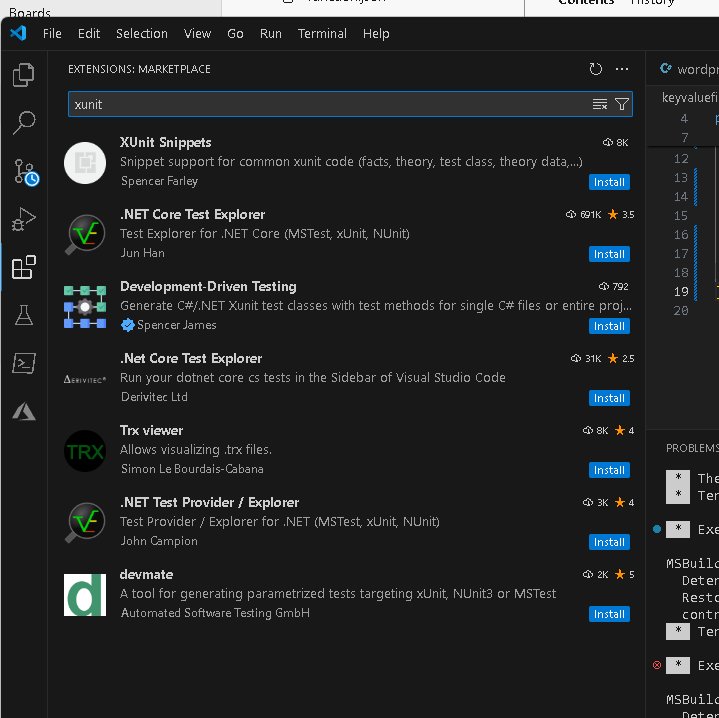This screenshot has height=718, width=719.
Task: Click publisher name Spencer Farley
Action: 159,181
